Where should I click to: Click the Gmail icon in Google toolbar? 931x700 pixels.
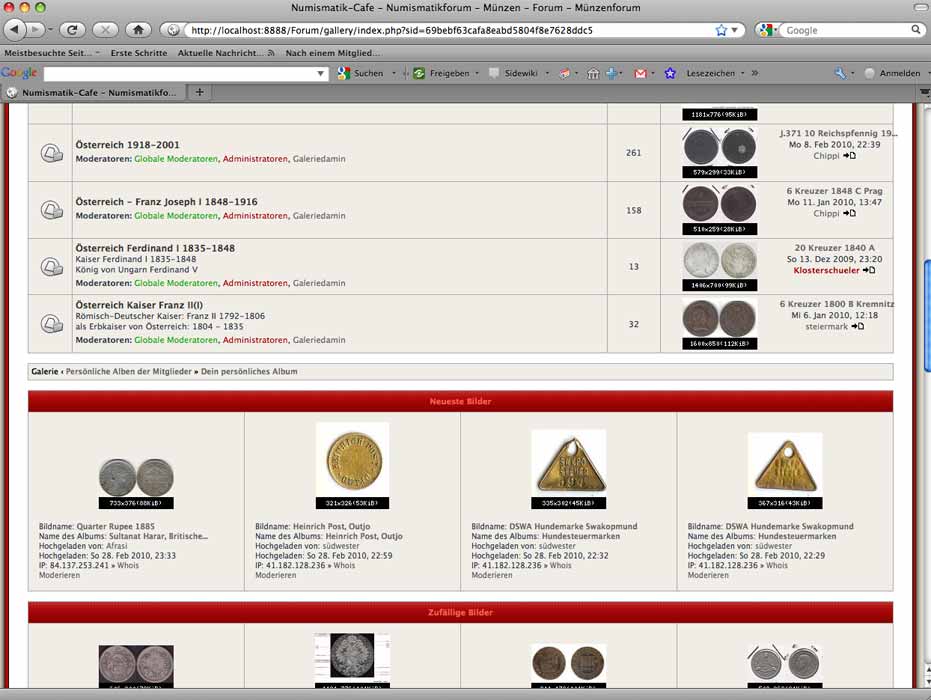[641, 73]
